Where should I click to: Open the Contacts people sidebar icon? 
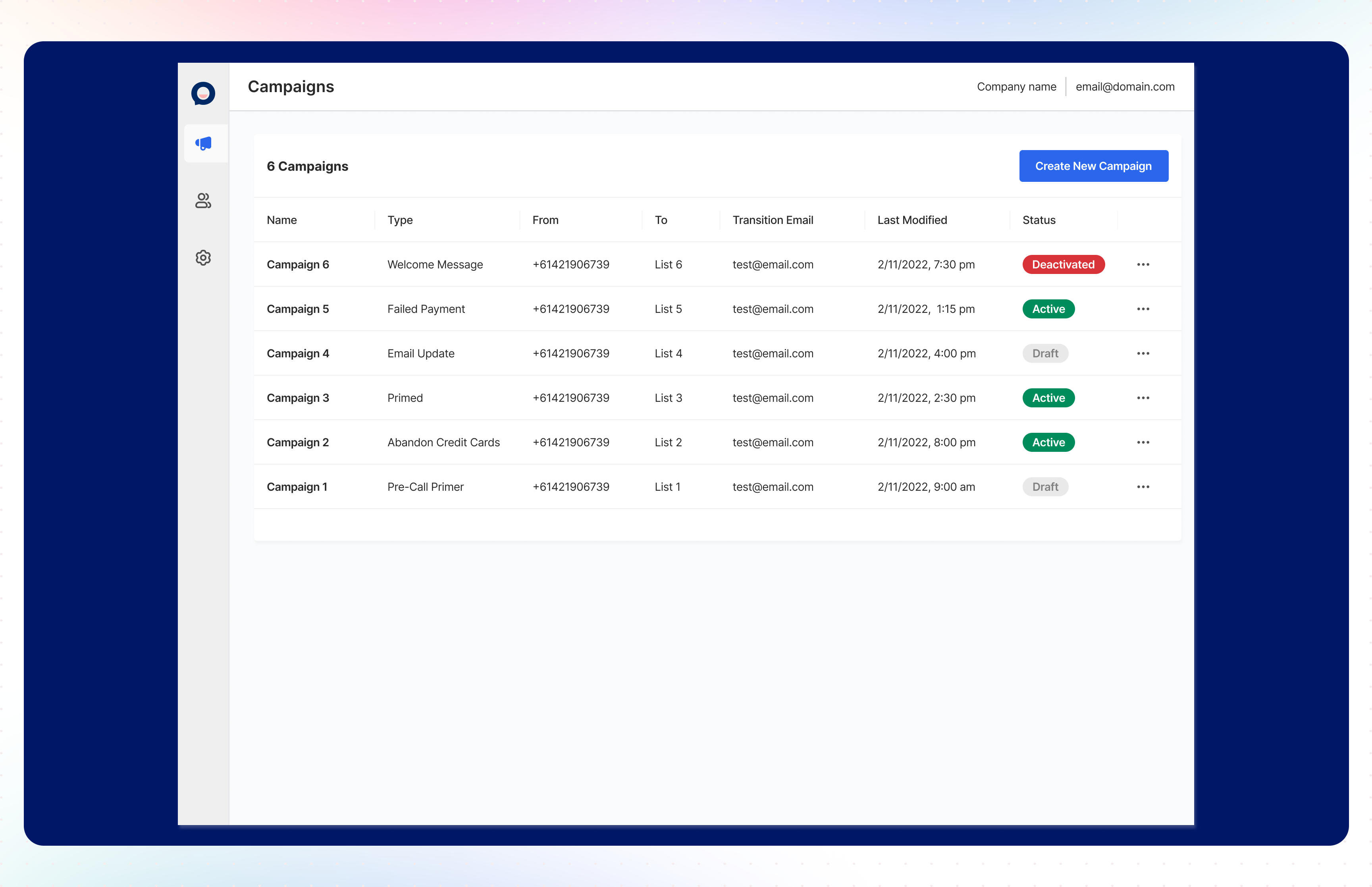click(x=203, y=201)
